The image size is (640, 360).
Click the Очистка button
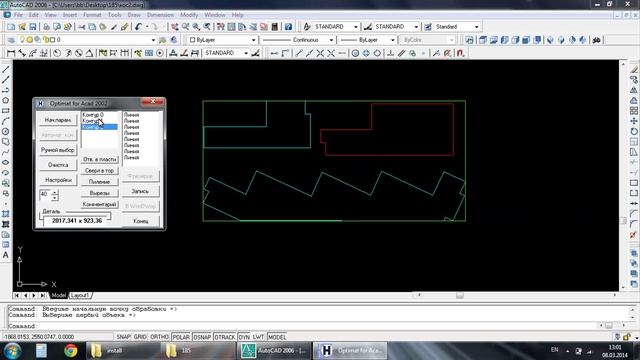(58, 165)
